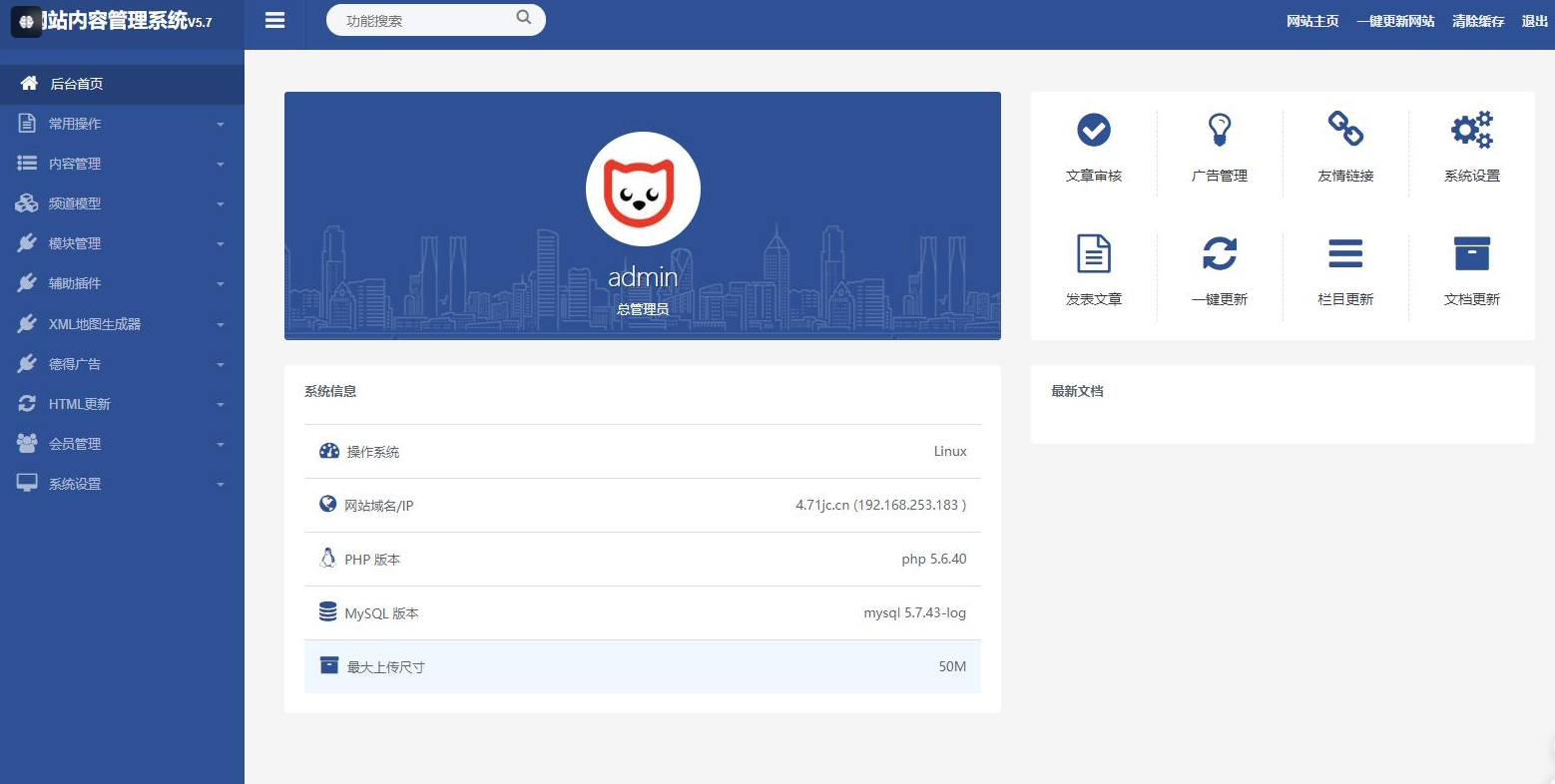Open 系统设置 gears icon in quick panel
The height and width of the screenshot is (784, 1555).
click(x=1471, y=130)
